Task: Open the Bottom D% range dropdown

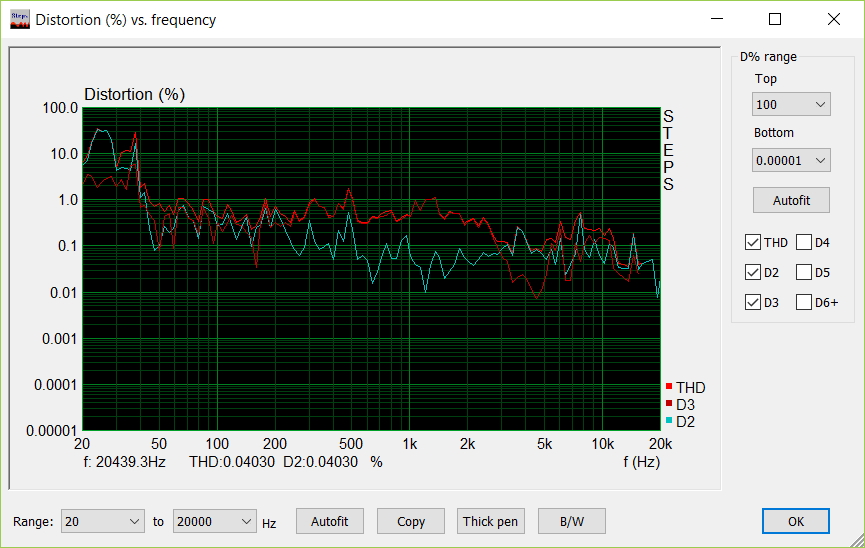Action: click(791, 161)
